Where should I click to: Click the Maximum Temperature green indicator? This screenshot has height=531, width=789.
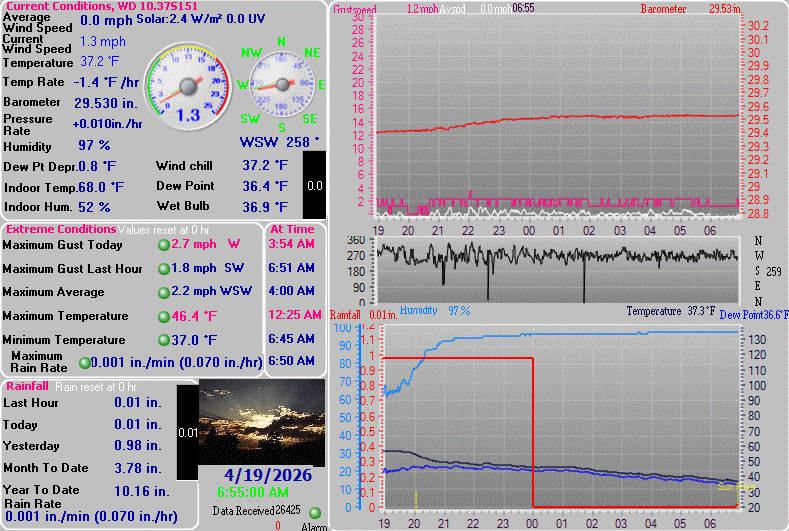click(x=164, y=316)
